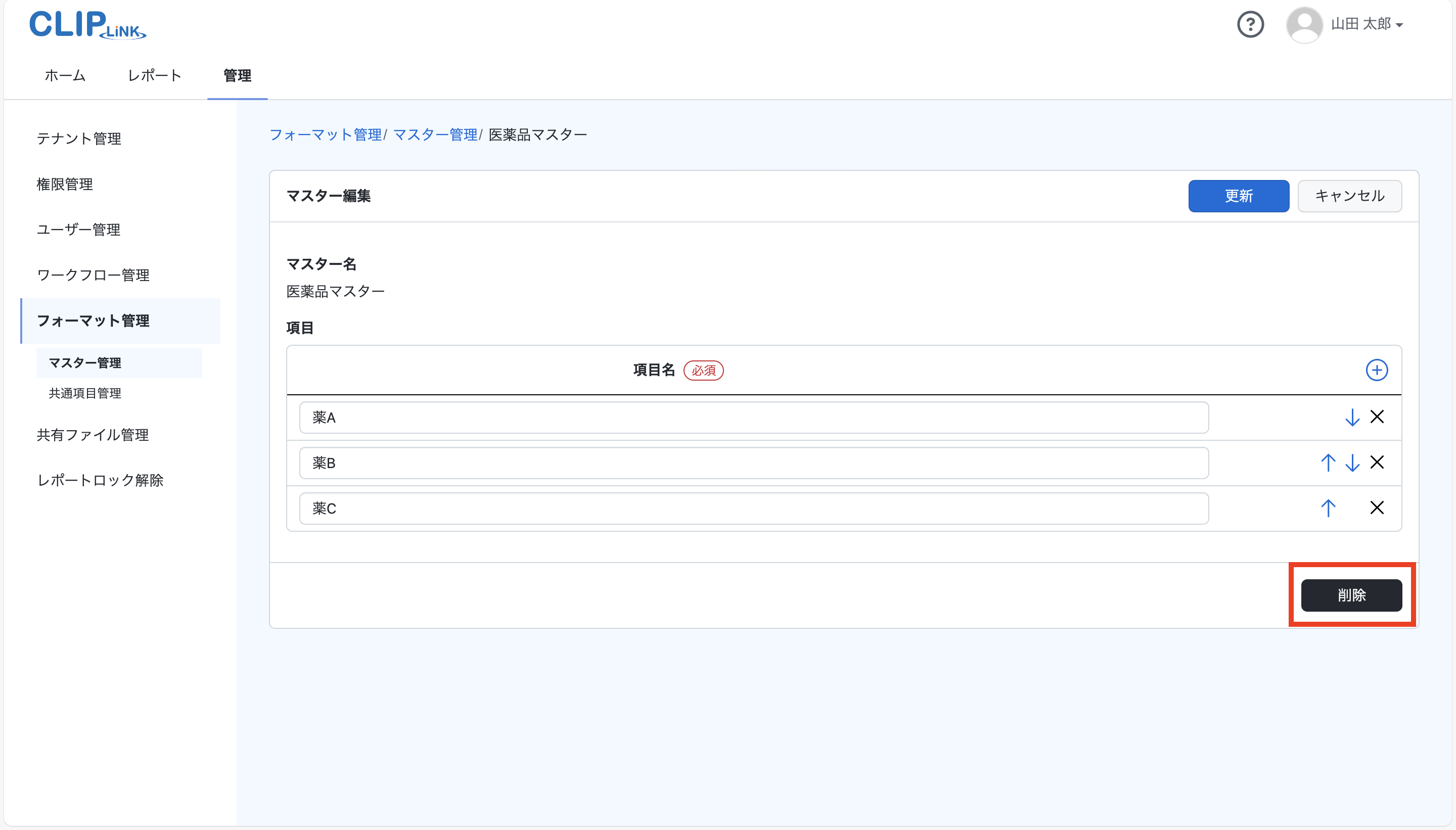Viewport: 1456px width, 830px height.
Task: Switch to the レポート tab
Action: pos(154,75)
